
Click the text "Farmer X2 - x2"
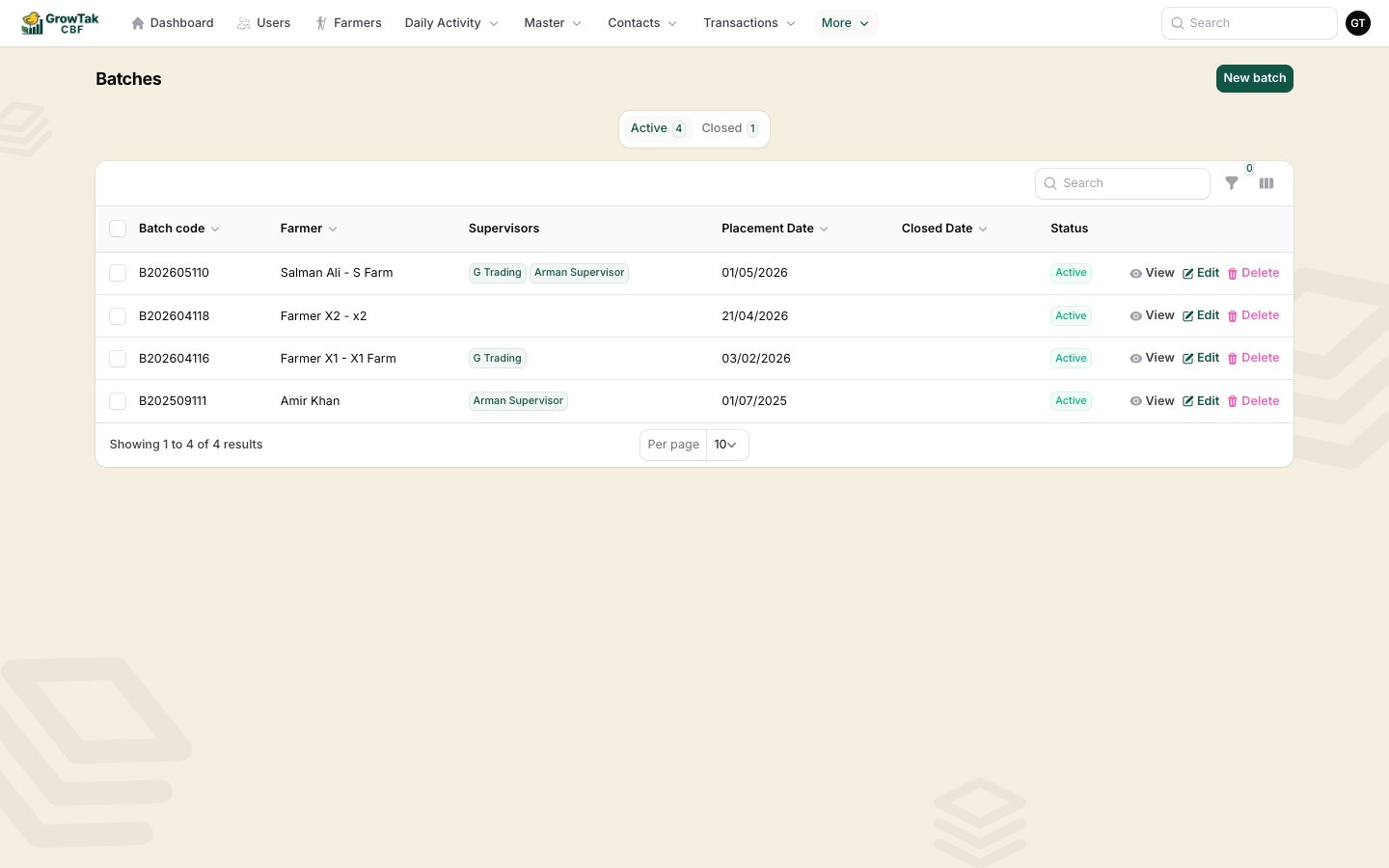click(323, 316)
